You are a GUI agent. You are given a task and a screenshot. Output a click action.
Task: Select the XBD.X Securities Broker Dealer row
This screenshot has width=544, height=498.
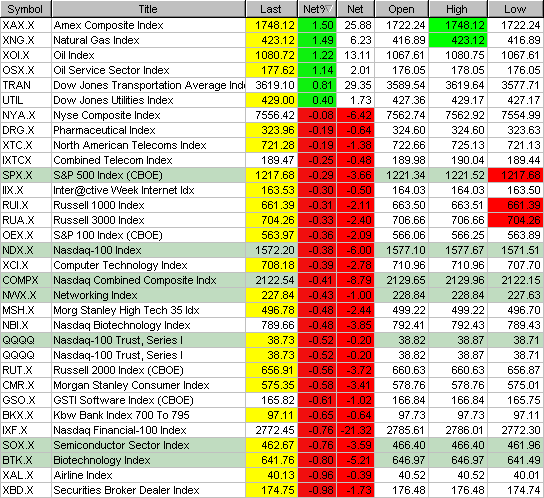(272, 490)
